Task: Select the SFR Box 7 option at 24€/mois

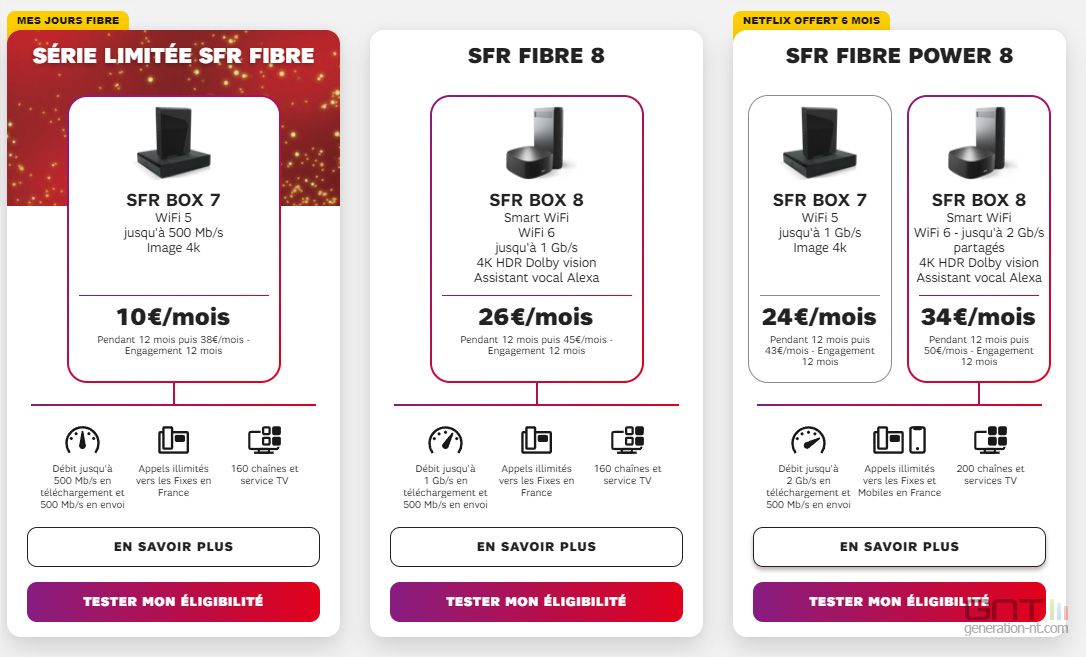Action: [x=820, y=239]
